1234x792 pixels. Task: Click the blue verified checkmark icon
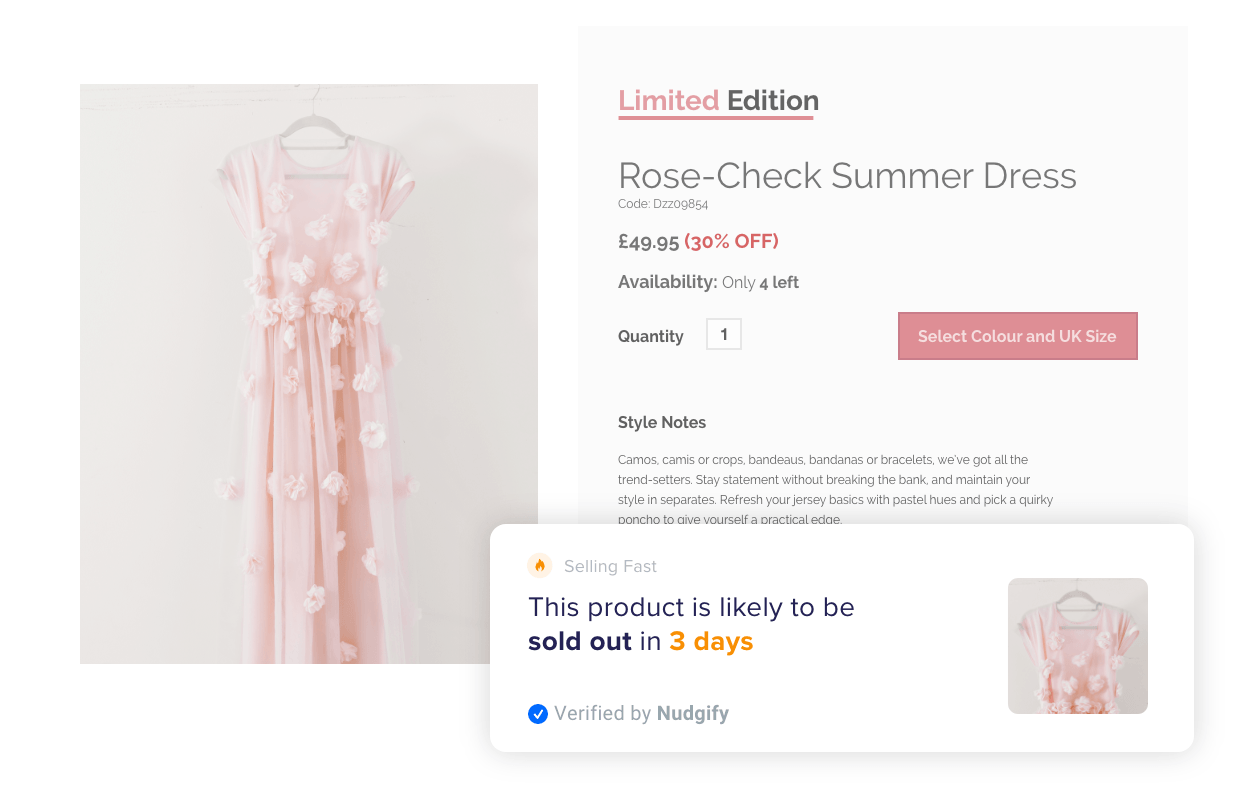pos(538,714)
